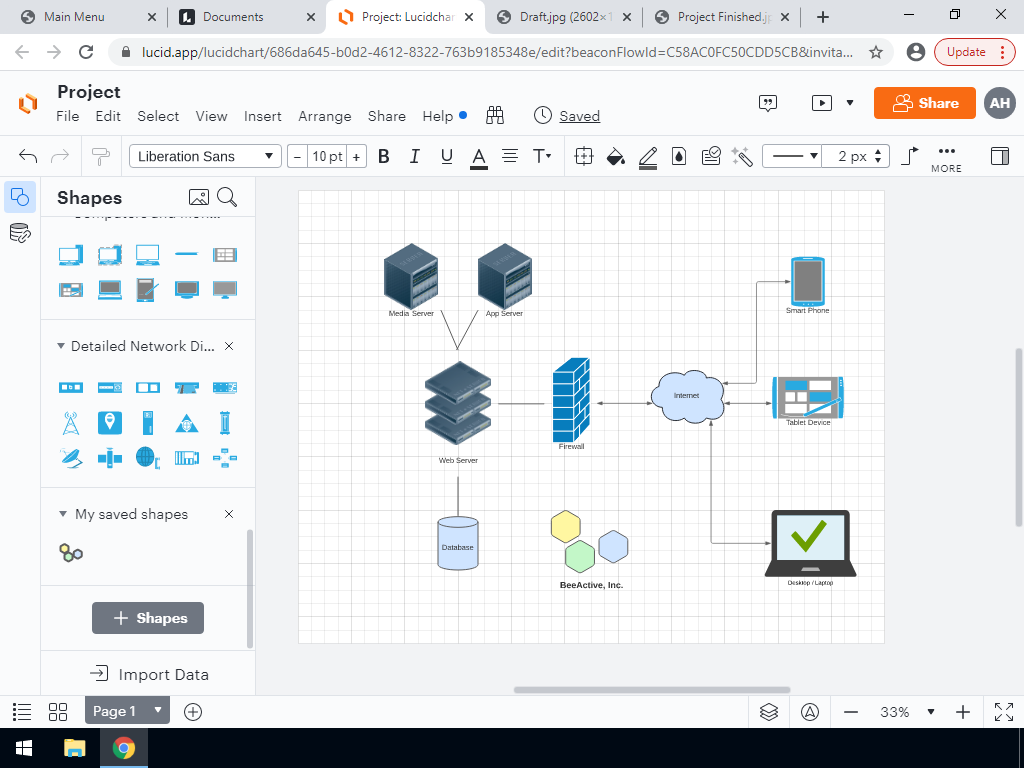The image size is (1024, 768).
Task: Open the AH user account avatar
Action: (1000, 103)
